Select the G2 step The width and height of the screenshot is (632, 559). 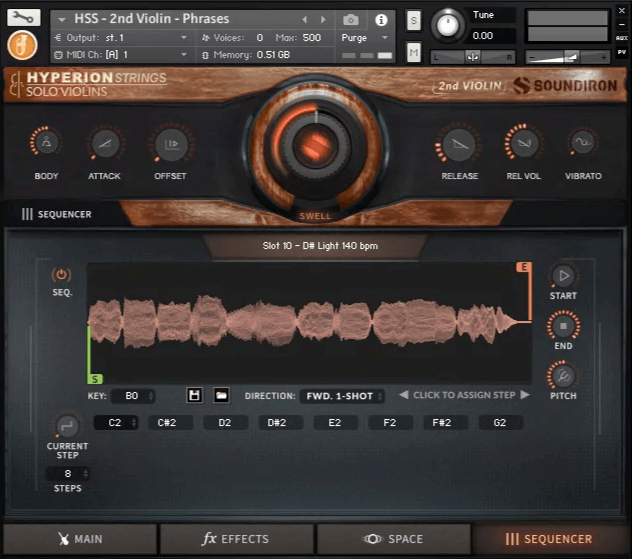500,423
